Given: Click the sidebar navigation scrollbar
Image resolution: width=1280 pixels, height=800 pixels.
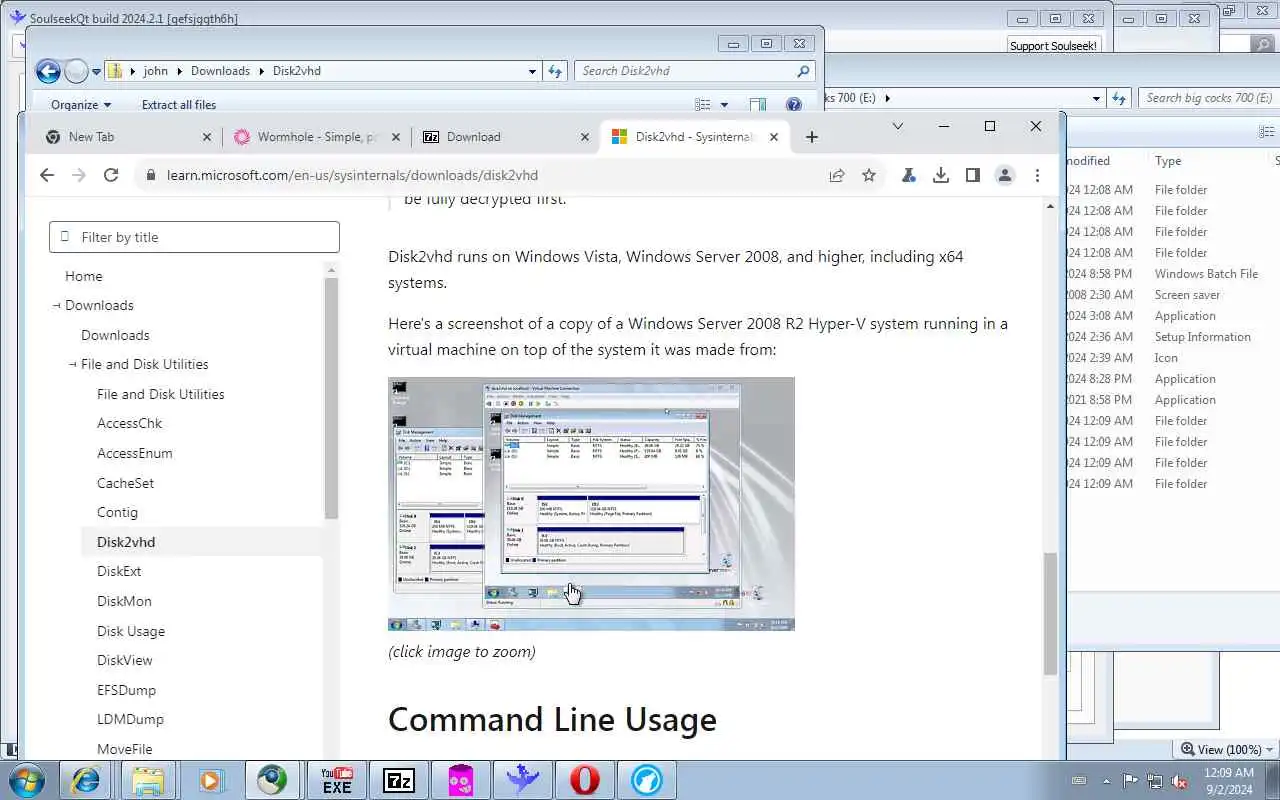Looking at the screenshot, I should coord(331,398).
